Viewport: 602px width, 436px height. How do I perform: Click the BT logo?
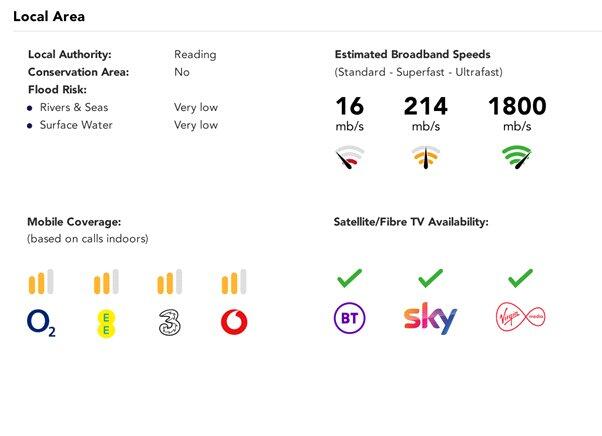coord(349,319)
